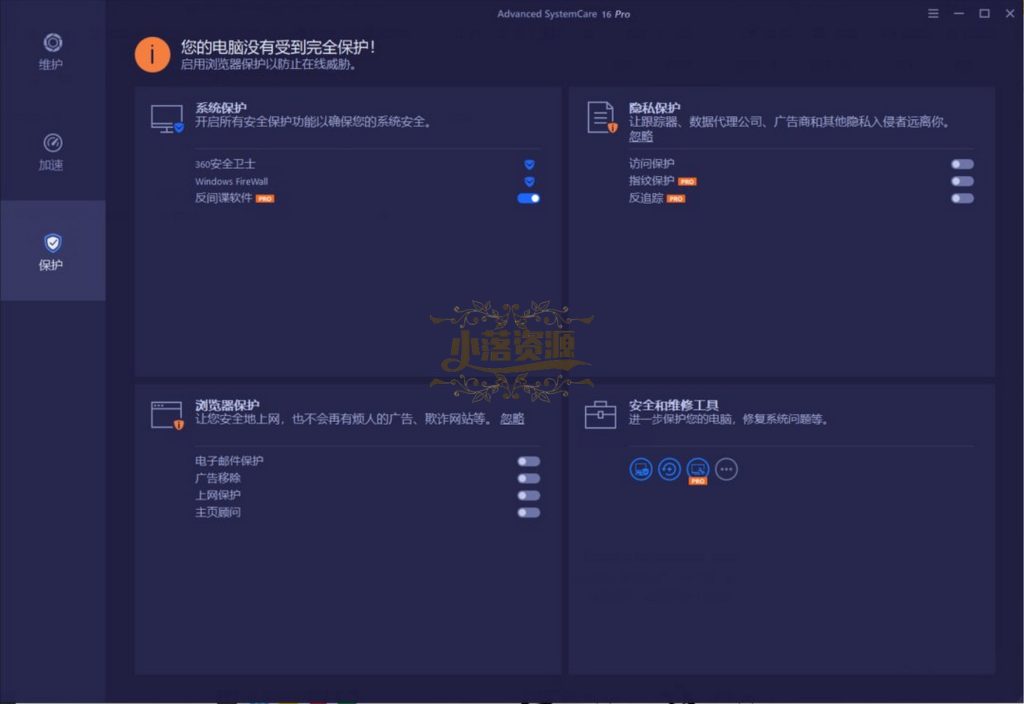The width and height of the screenshot is (1024, 704).
Task: Open the hamburger menu in title bar
Action: click(x=933, y=14)
